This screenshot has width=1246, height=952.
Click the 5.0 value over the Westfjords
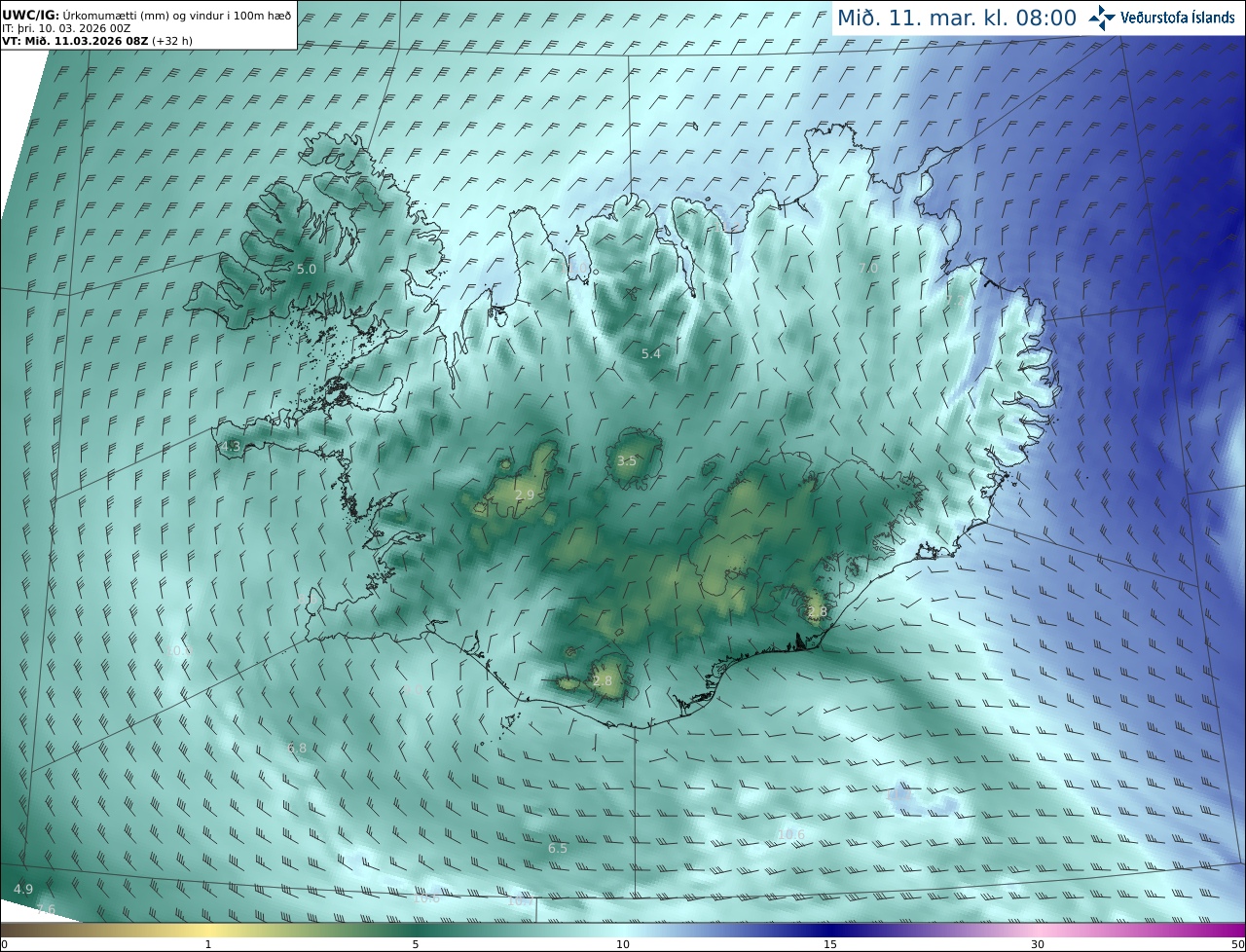(x=307, y=269)
